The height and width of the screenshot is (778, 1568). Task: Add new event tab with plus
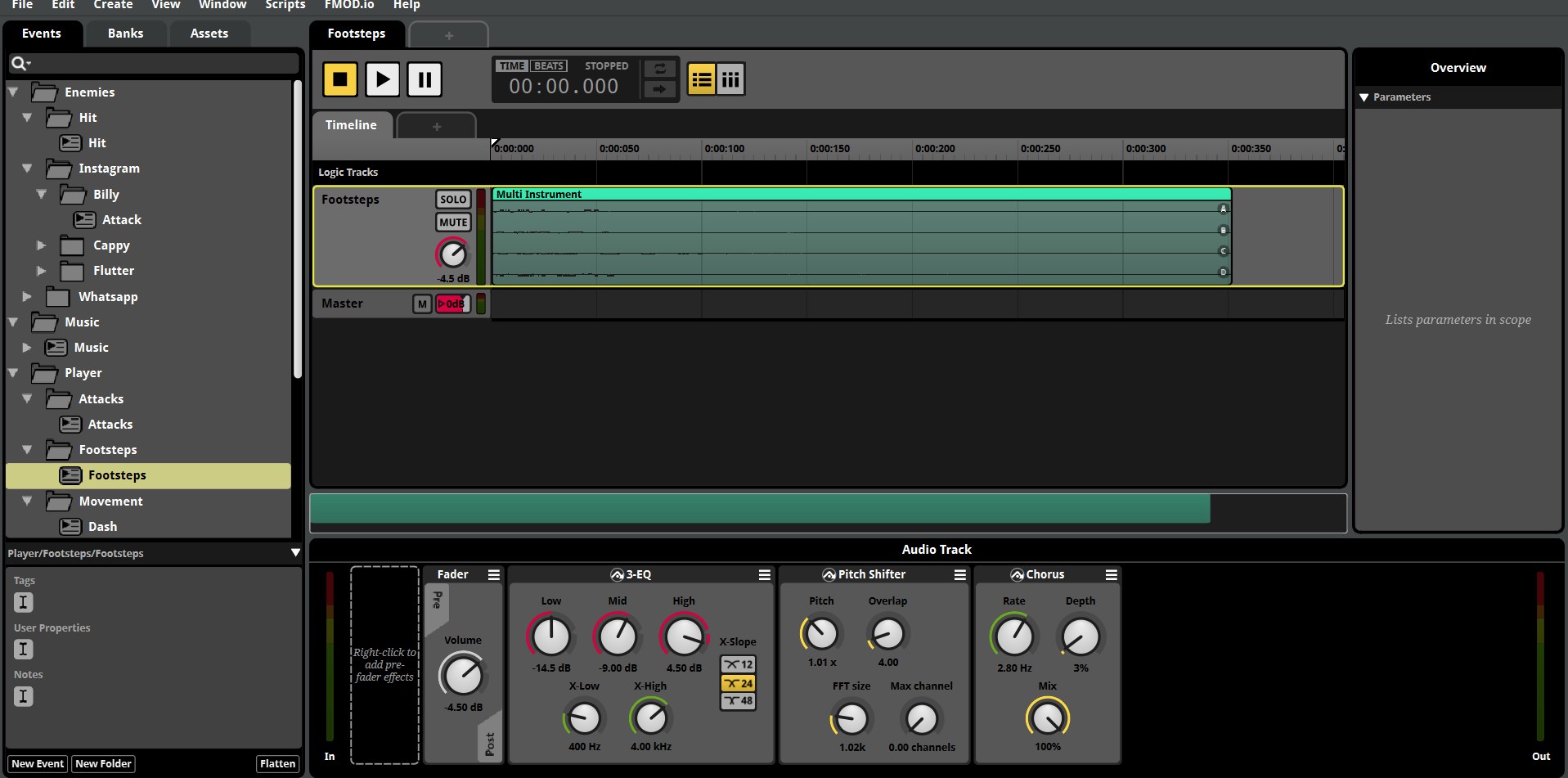click(x=448, y=35)
